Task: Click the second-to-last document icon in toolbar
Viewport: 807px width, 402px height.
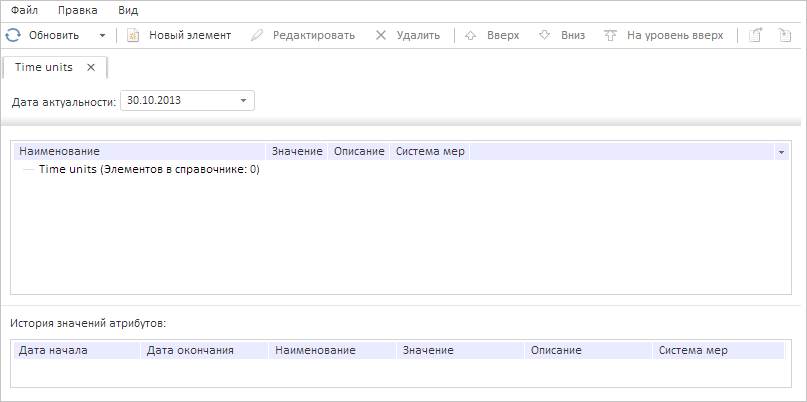Action: (756, 35)
